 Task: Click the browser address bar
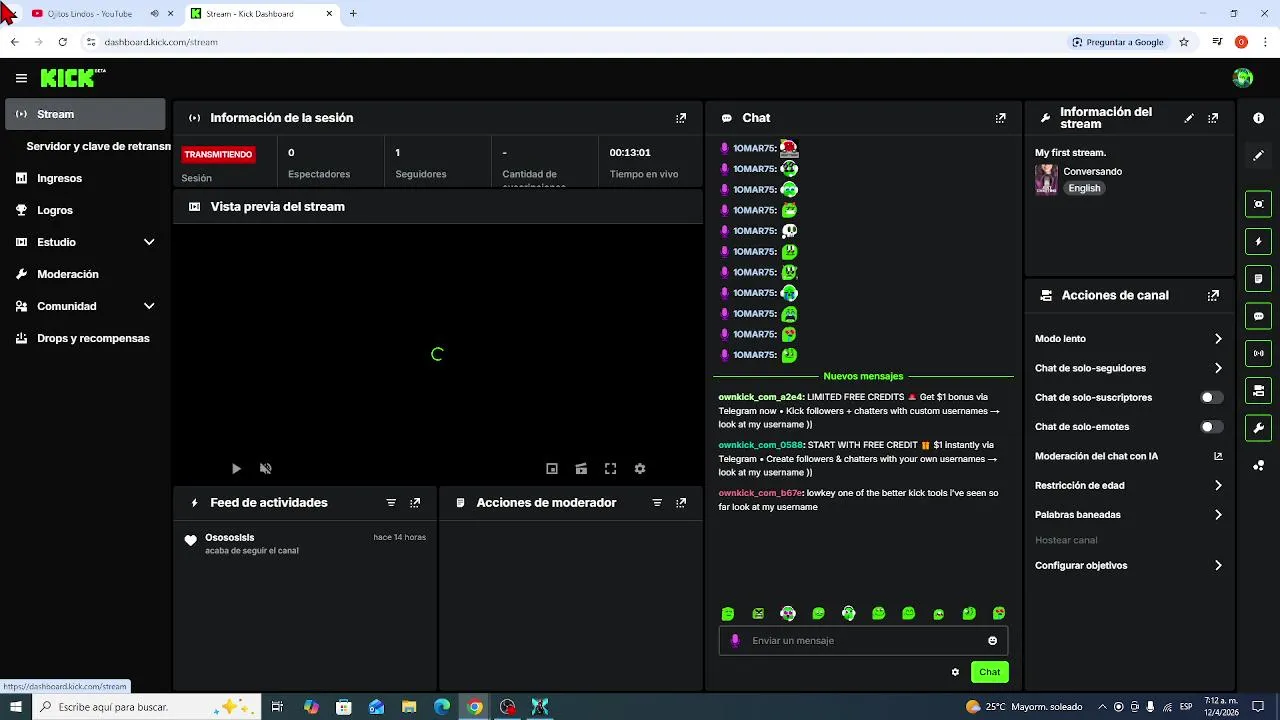(x=570, y=42)
